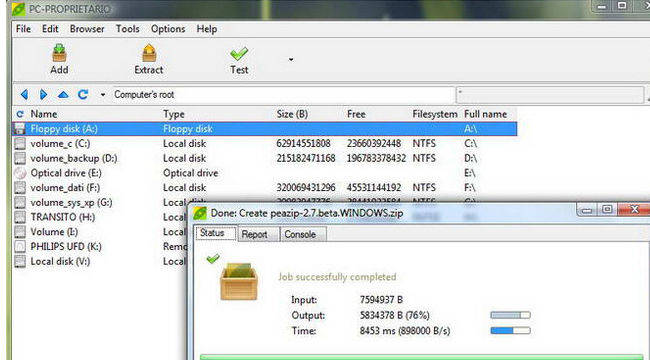Click the Optical drive (E:) disc icon
Viewport: 650px width, 360px height.
point(20,173)
